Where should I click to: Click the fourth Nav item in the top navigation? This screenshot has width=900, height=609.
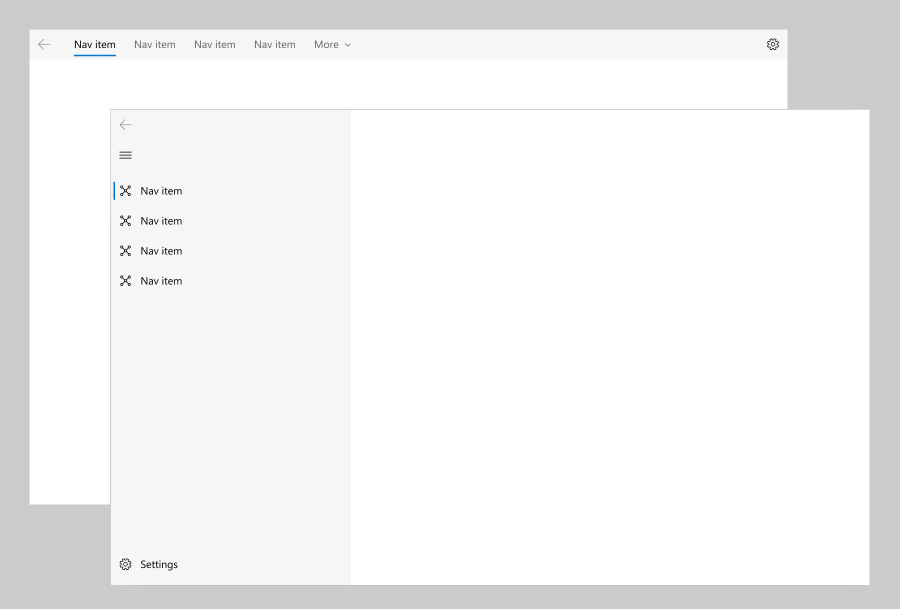tap(274, 44)
